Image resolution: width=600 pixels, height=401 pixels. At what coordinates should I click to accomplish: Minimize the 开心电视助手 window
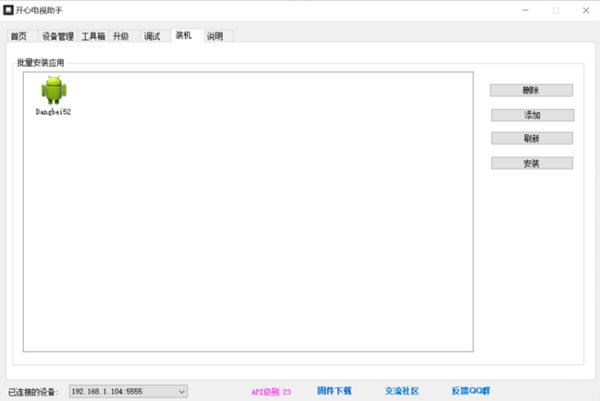(525, 10)
